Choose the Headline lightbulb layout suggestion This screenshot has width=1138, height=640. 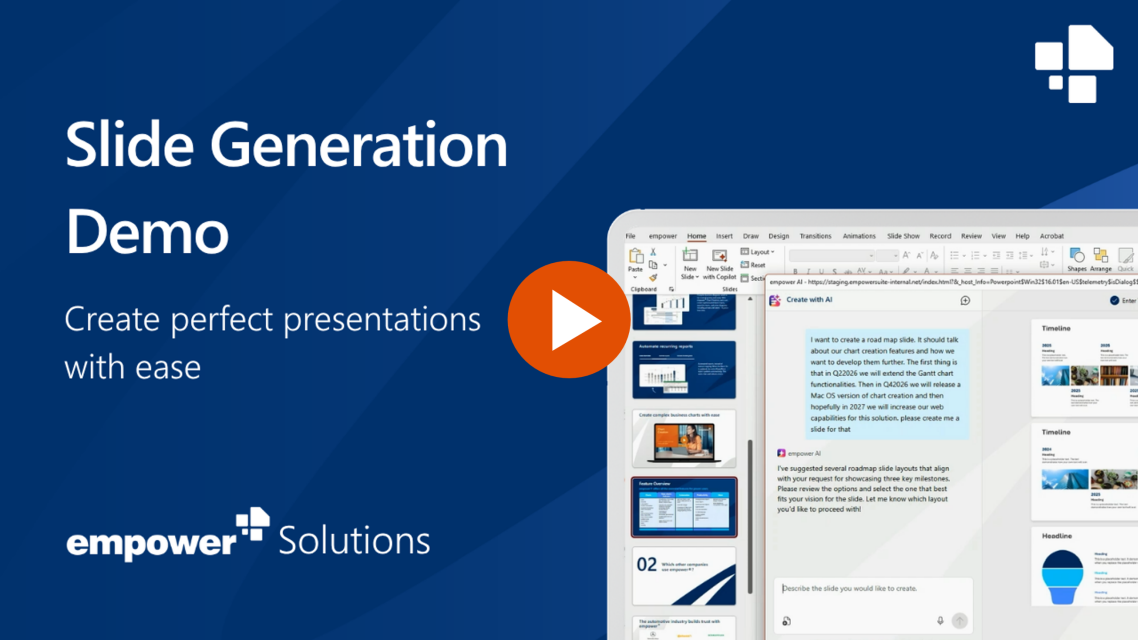[x=1084, y=567]
